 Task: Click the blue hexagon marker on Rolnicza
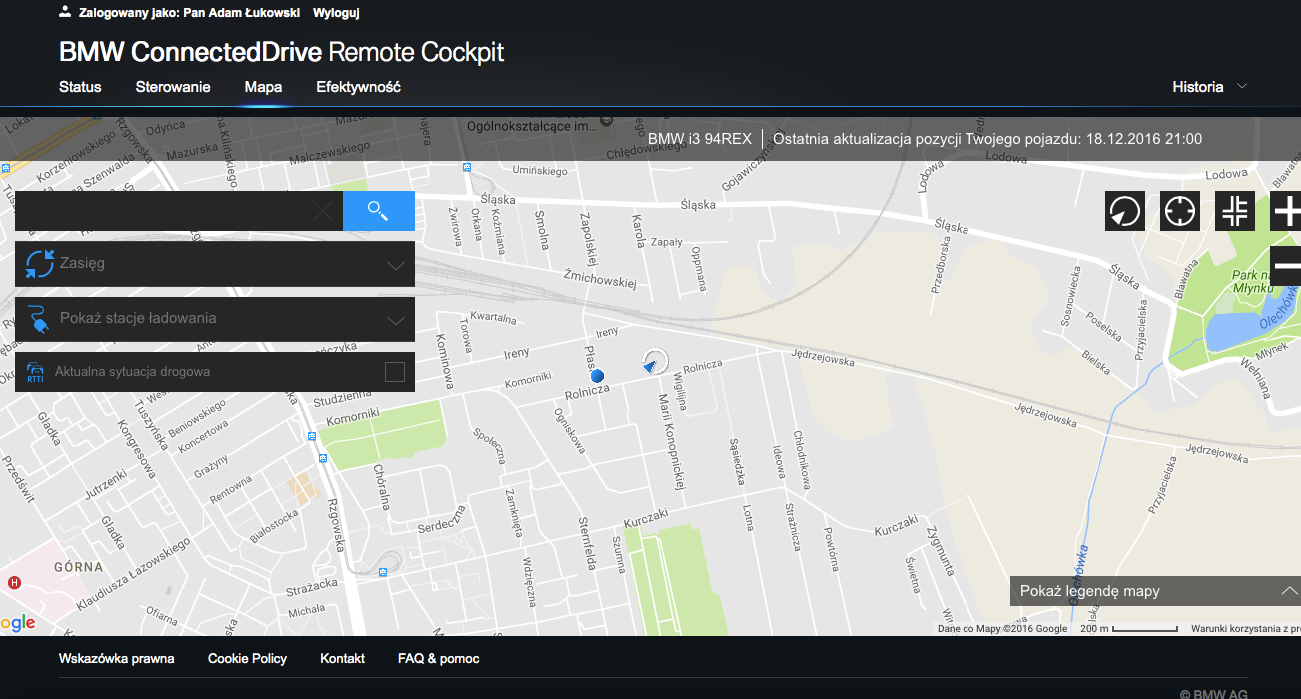click(x=597, y=376)
